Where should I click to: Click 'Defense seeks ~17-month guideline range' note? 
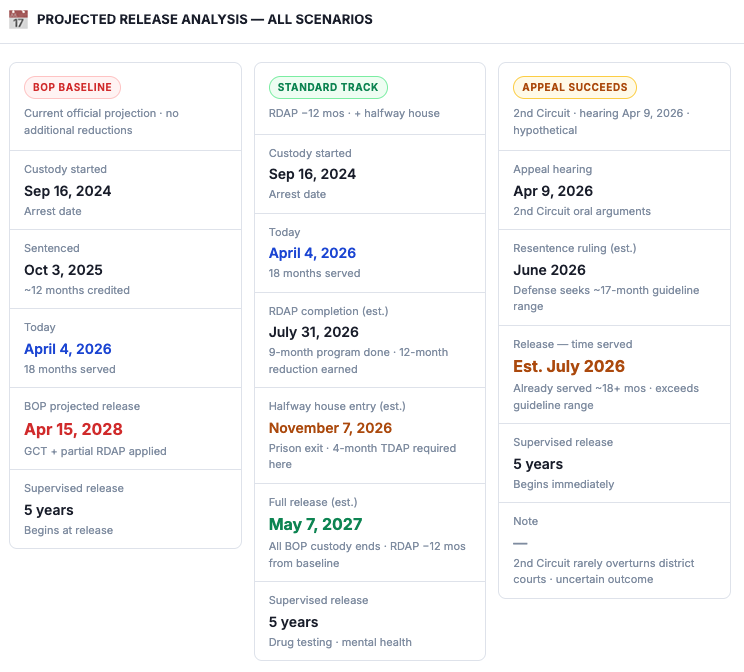click(x=606, y=298)
